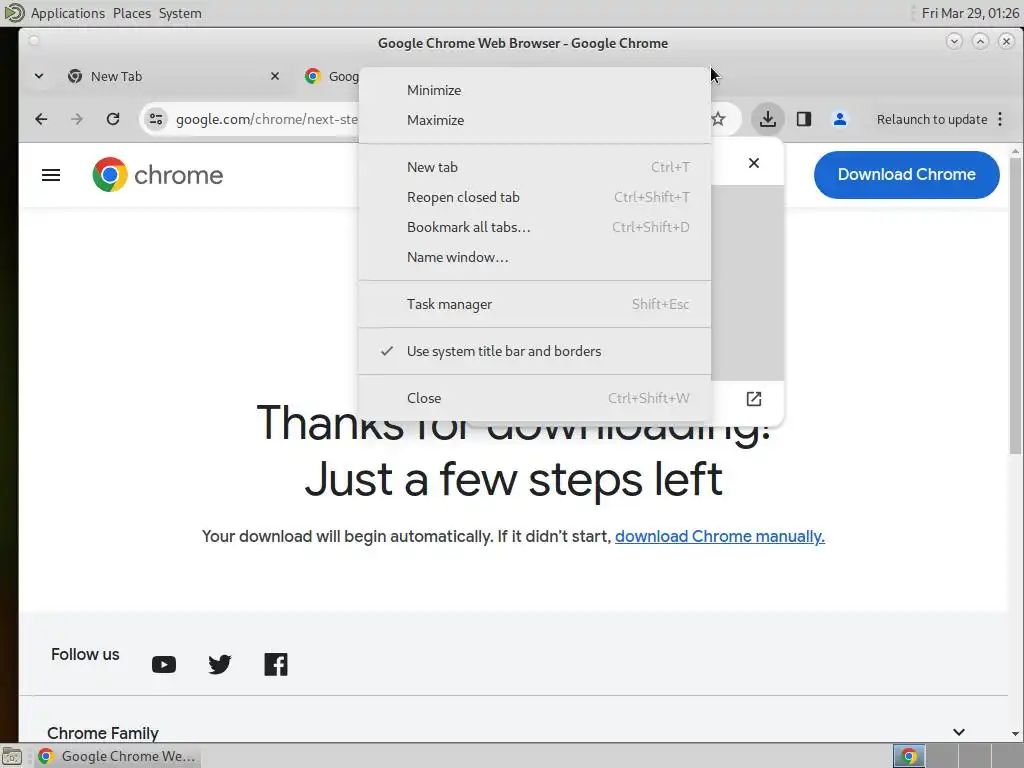Open Chrome three-dot menu
Screen dimensions: 1024x768
point(1000,119)
